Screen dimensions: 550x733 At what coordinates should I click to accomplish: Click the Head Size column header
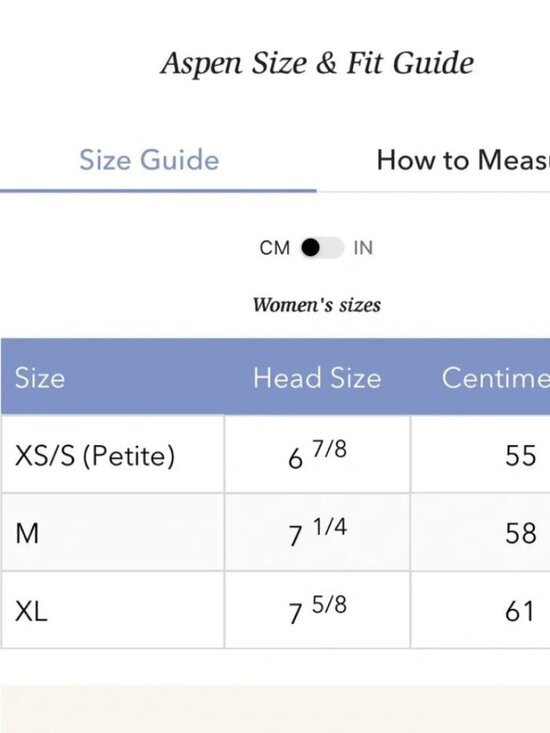point(317,378)
